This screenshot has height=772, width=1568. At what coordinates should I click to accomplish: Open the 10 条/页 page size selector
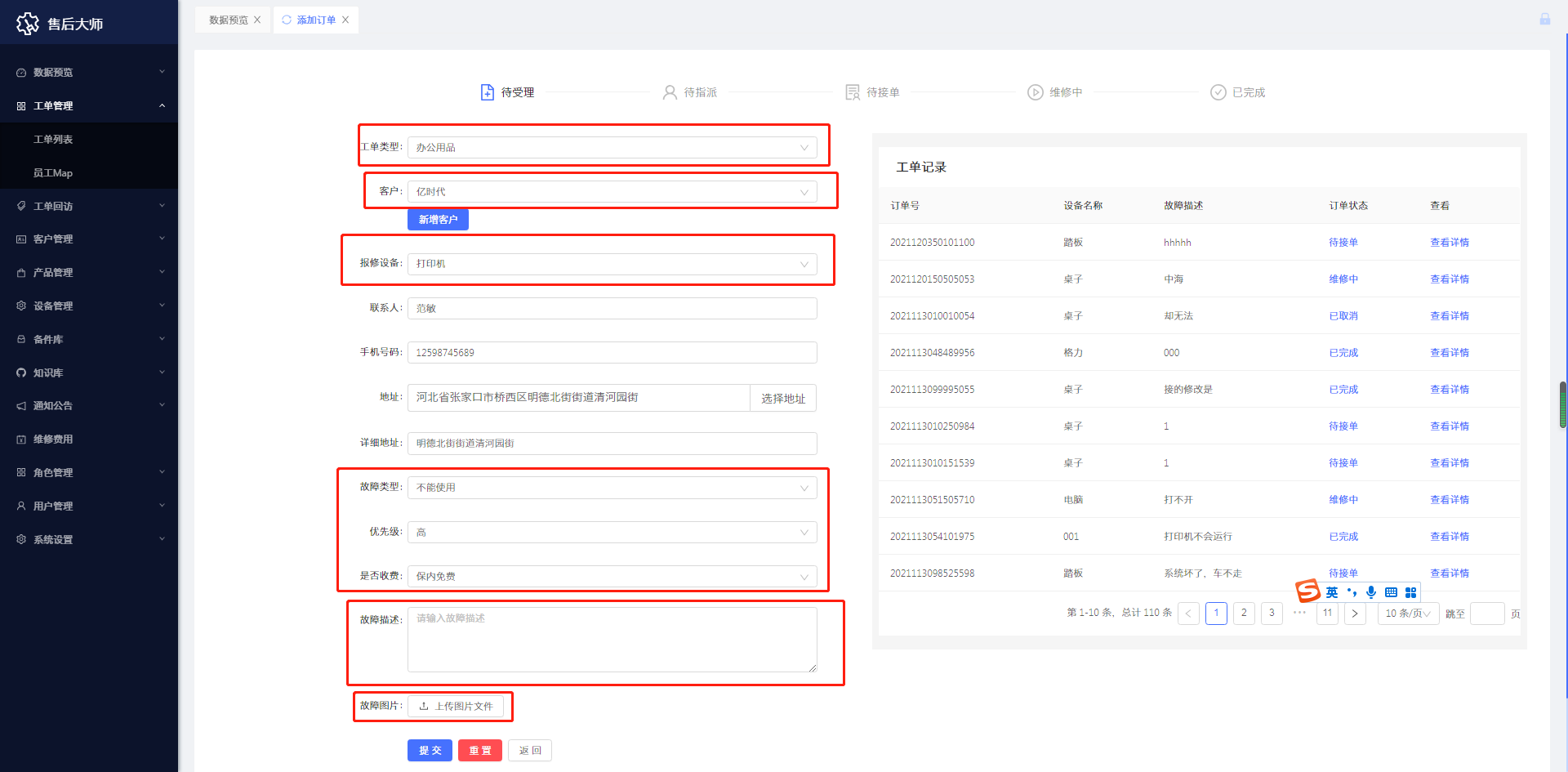tap(1407, 614)
